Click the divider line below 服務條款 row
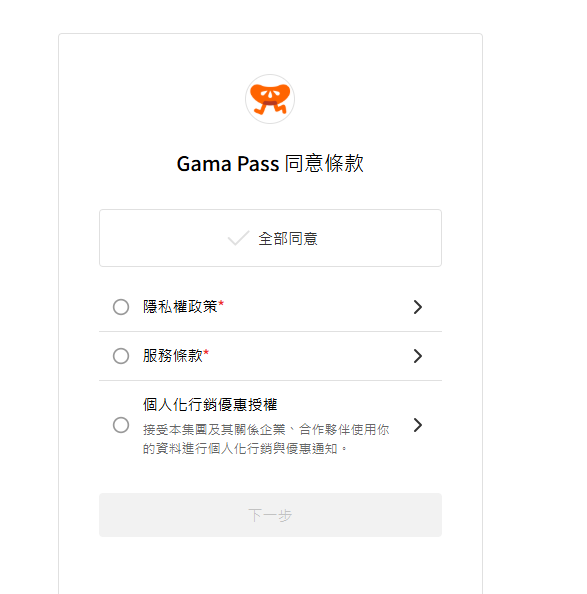The image size is (587, 594). point(270,380)
